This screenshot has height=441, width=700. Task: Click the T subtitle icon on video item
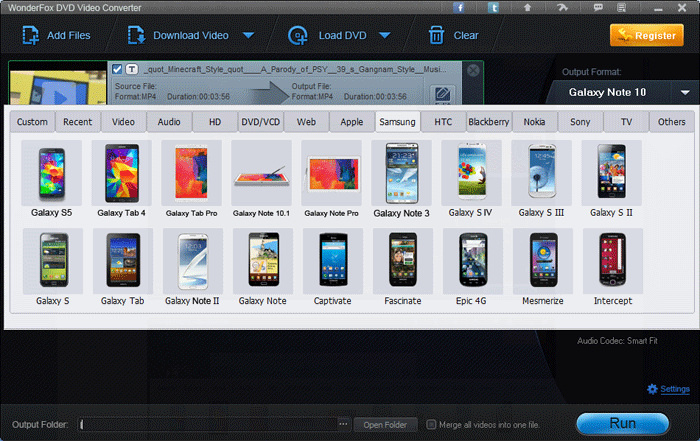click(131, 69)
